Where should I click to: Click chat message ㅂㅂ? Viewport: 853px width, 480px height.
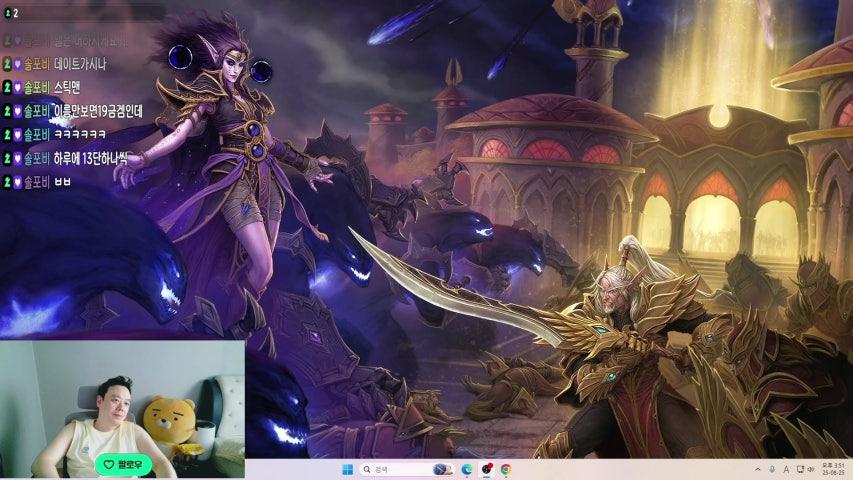pos(62,182)
